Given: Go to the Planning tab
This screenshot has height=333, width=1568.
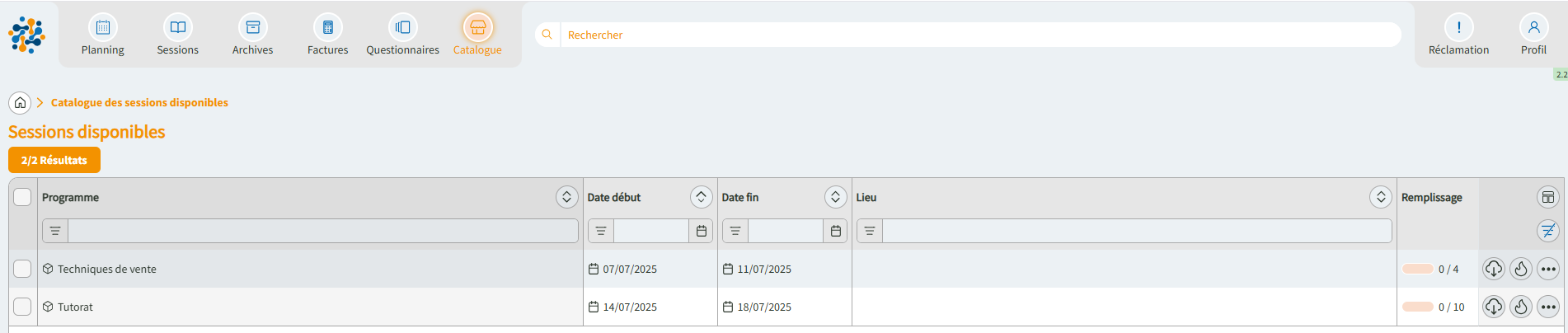Looking at the screenshot, I should (x=102, y=35).
